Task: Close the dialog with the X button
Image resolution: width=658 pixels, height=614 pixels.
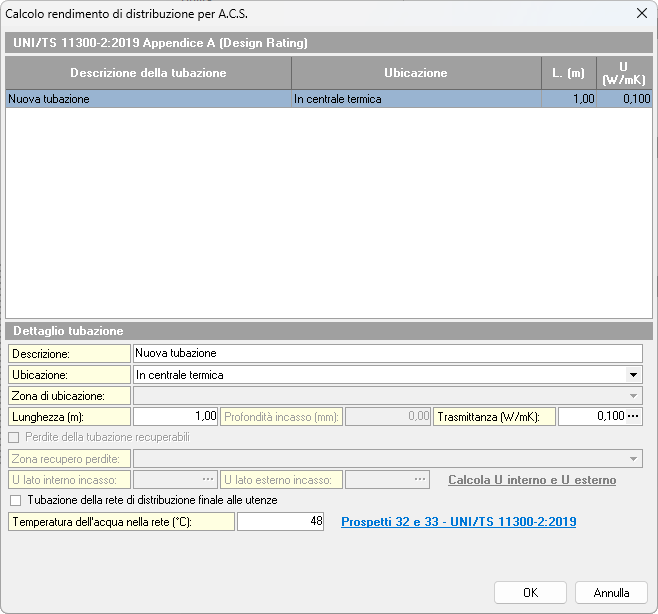Action: tap(641, 13)
